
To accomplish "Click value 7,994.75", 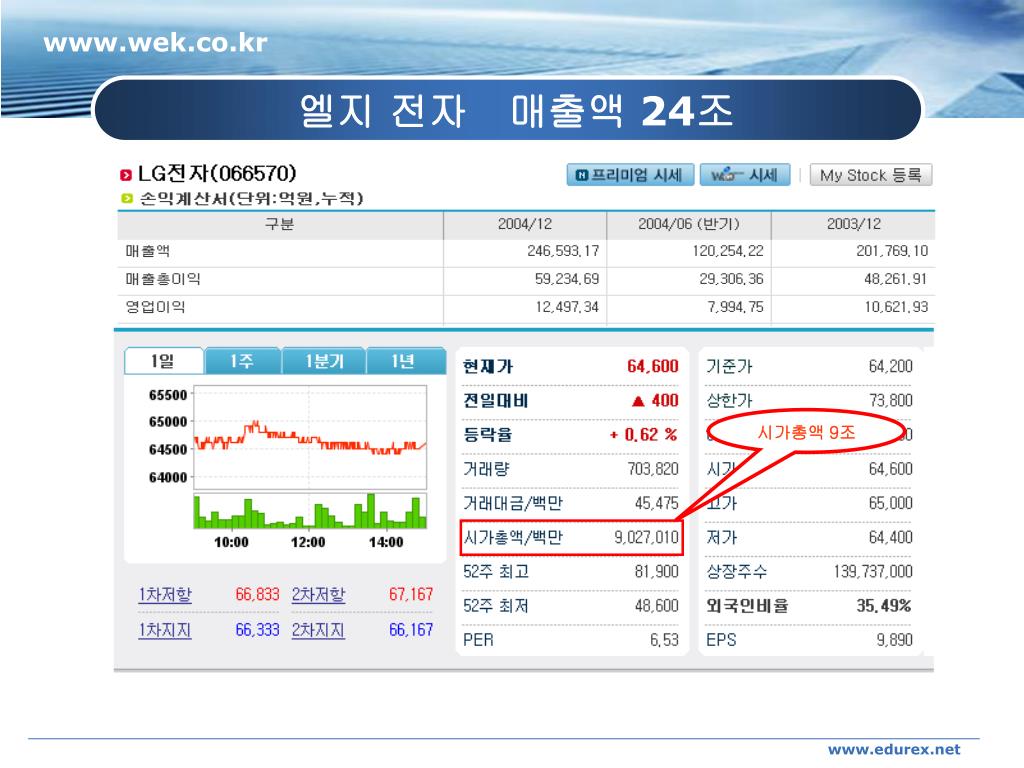I will pyautogui.click(x=735, y=306).
